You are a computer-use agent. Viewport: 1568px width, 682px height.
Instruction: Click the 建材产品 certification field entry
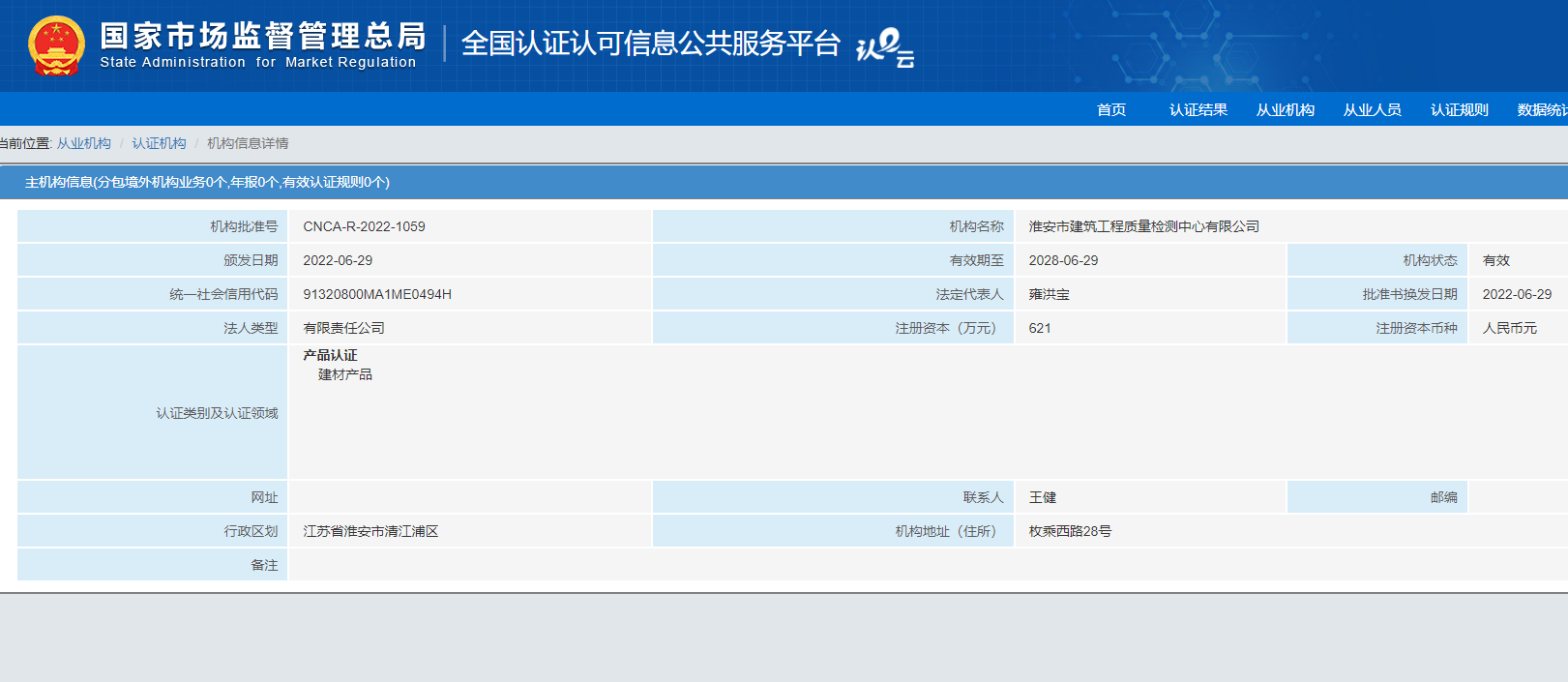pyautogui.click(x=344, y=374)
